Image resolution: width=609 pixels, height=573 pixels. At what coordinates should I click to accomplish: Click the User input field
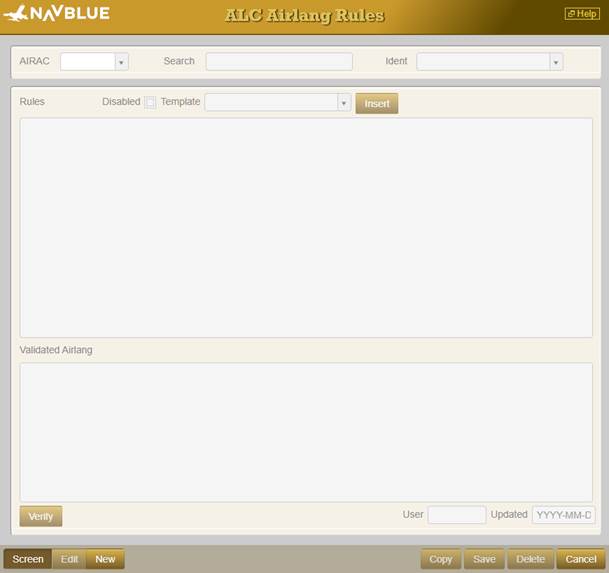pyautogui.click(x=456, y=515)
